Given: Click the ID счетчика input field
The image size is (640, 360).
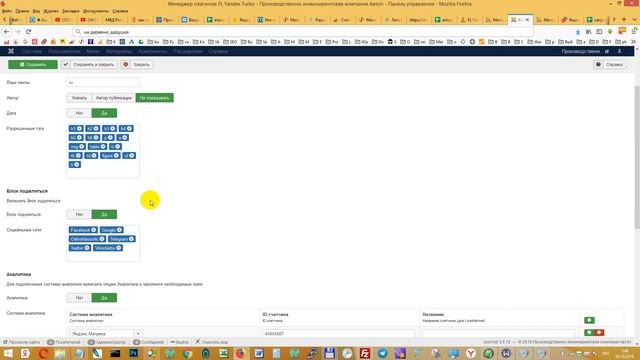Looking at the screenshot, I should pos(338,333).
